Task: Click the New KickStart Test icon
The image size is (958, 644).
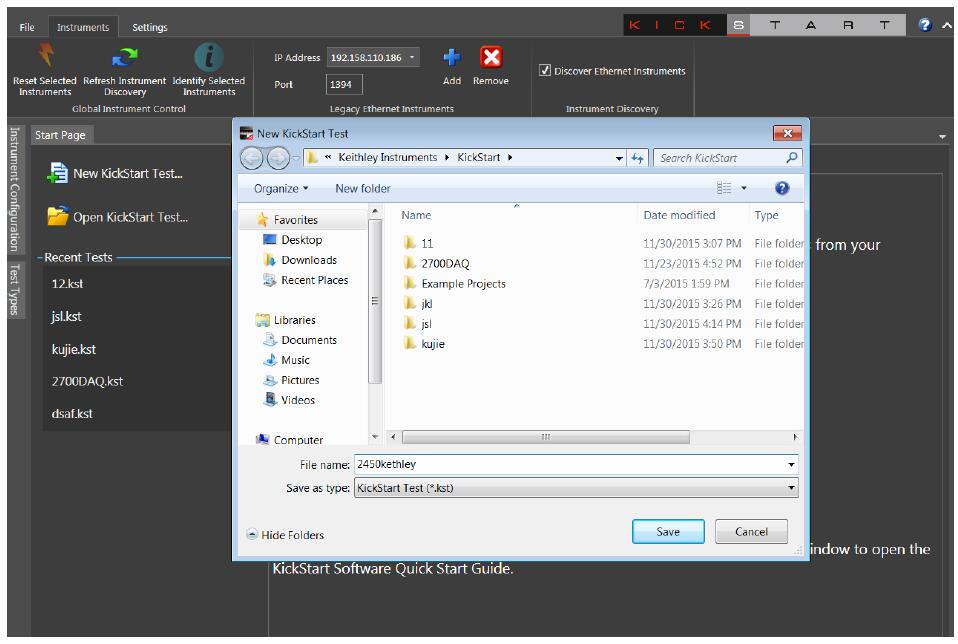Action: pyautogui.click(x=58, y=173)
